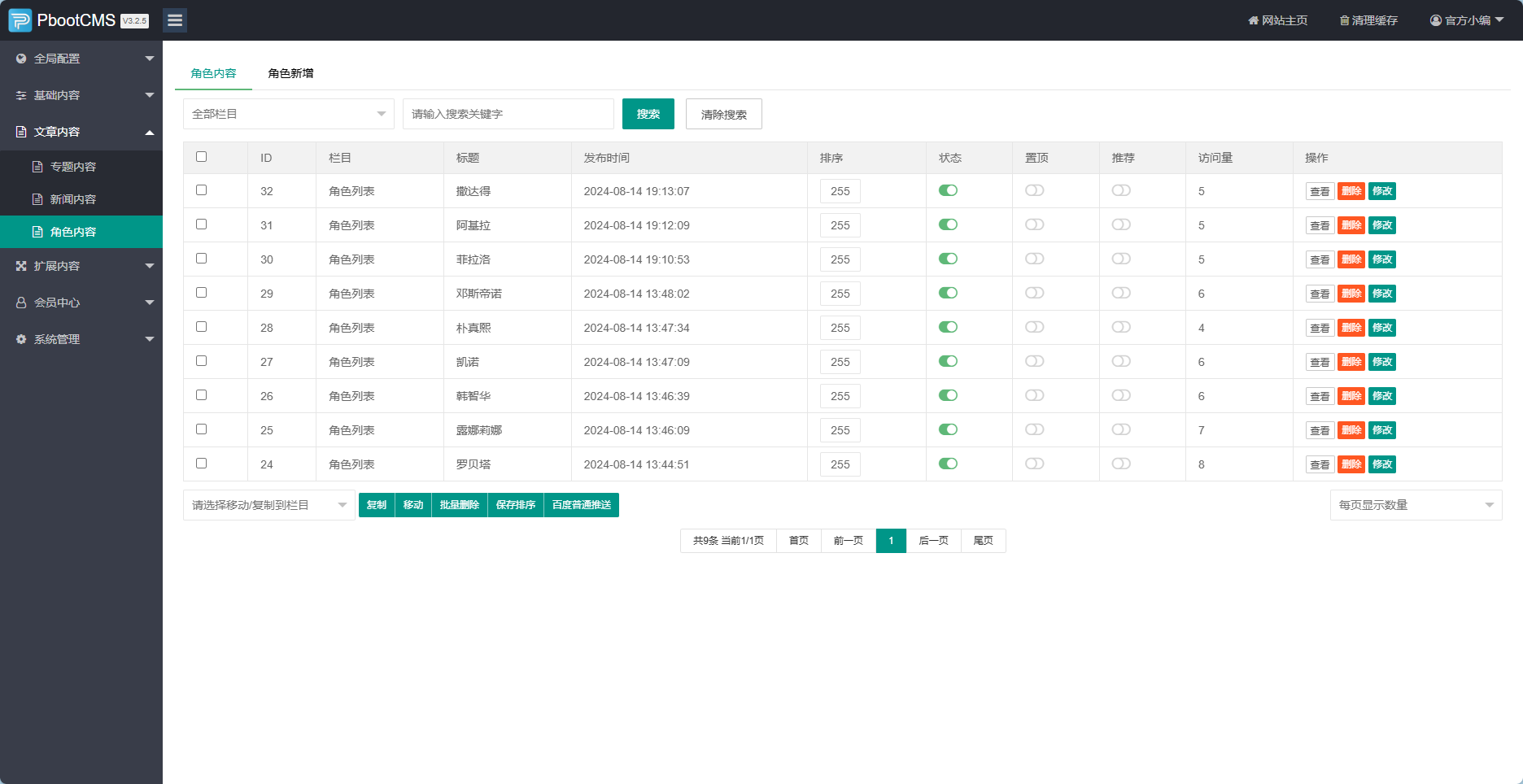The image size is (1523, 784).
Task: Expand the 基础内容 sidebar menu arrow
Action: pos(150,95)
